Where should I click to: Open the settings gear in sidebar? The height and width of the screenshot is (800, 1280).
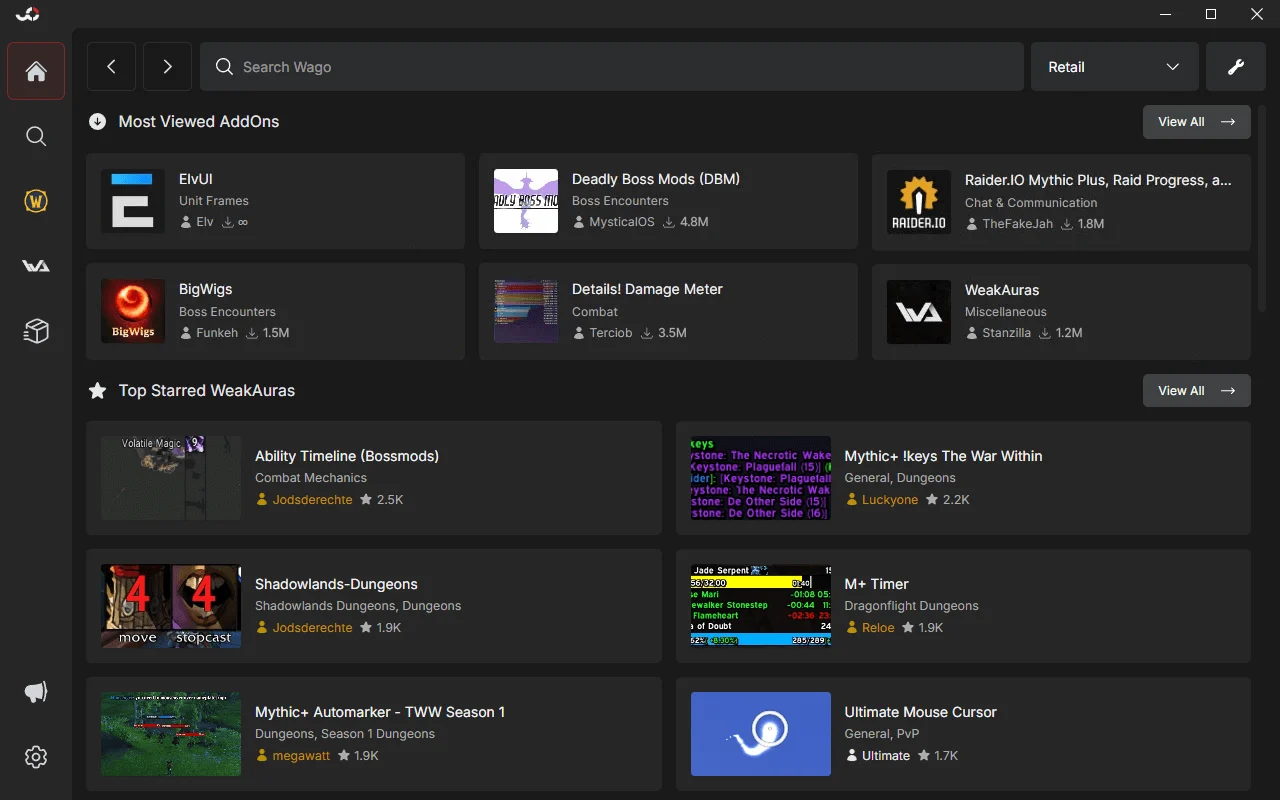click(x=36, y=757)
